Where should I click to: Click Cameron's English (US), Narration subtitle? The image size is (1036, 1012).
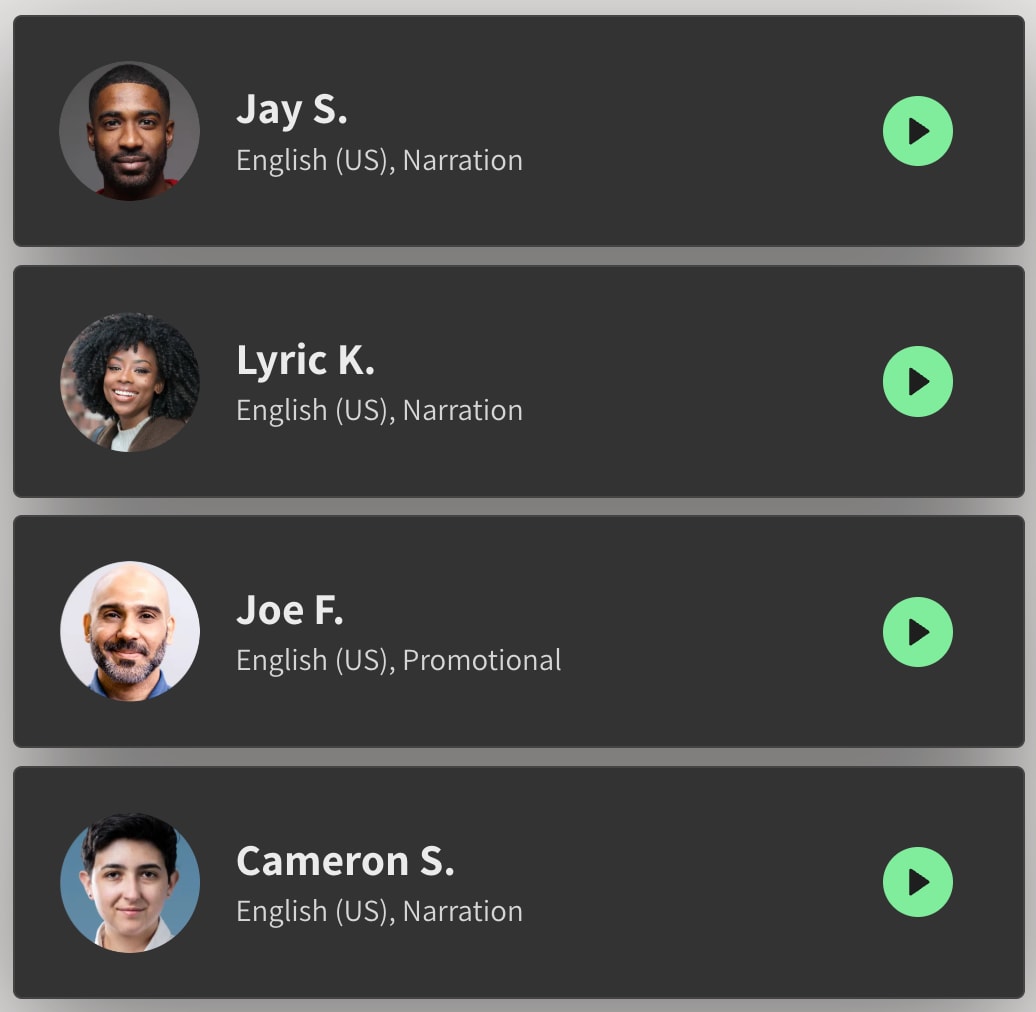tap(379, 912)
